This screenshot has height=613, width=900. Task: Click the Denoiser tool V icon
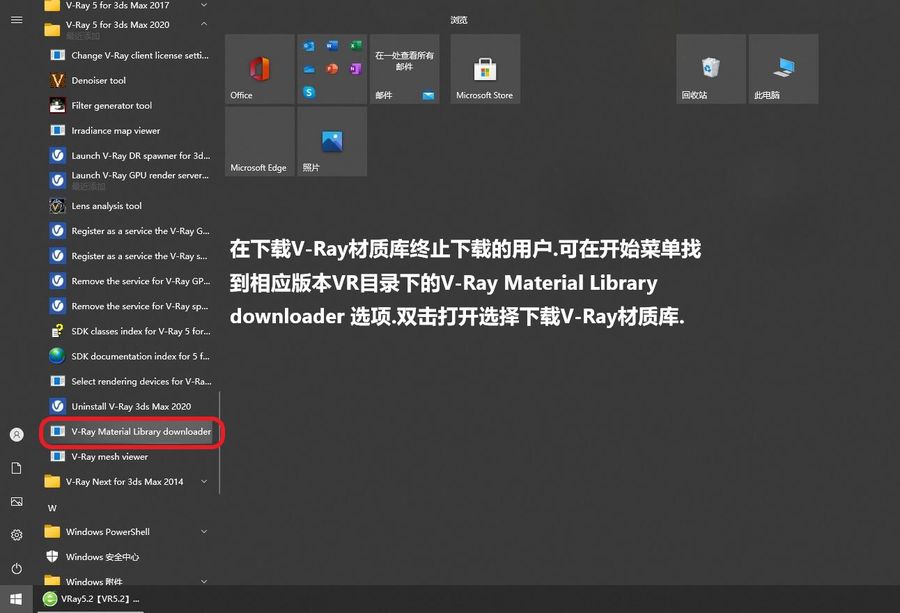(x=57, y=80)
